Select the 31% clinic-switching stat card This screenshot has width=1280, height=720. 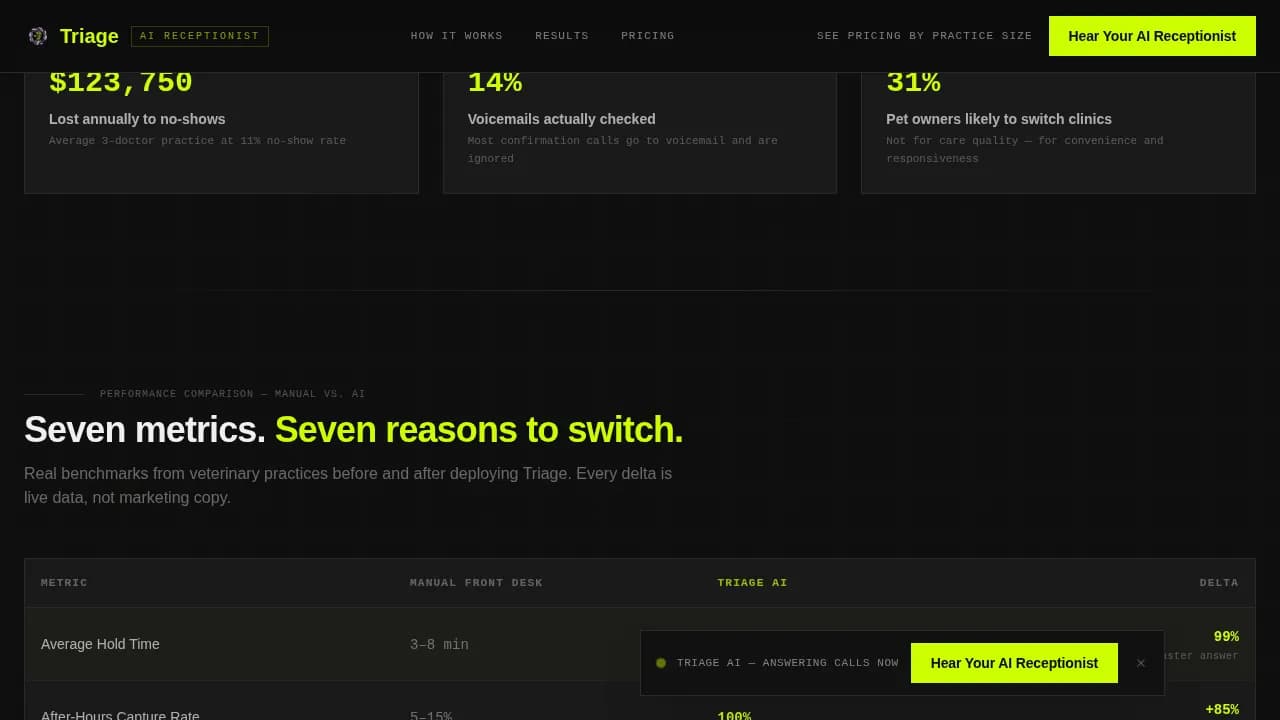pyautogui.click(x=1057, y=120)
